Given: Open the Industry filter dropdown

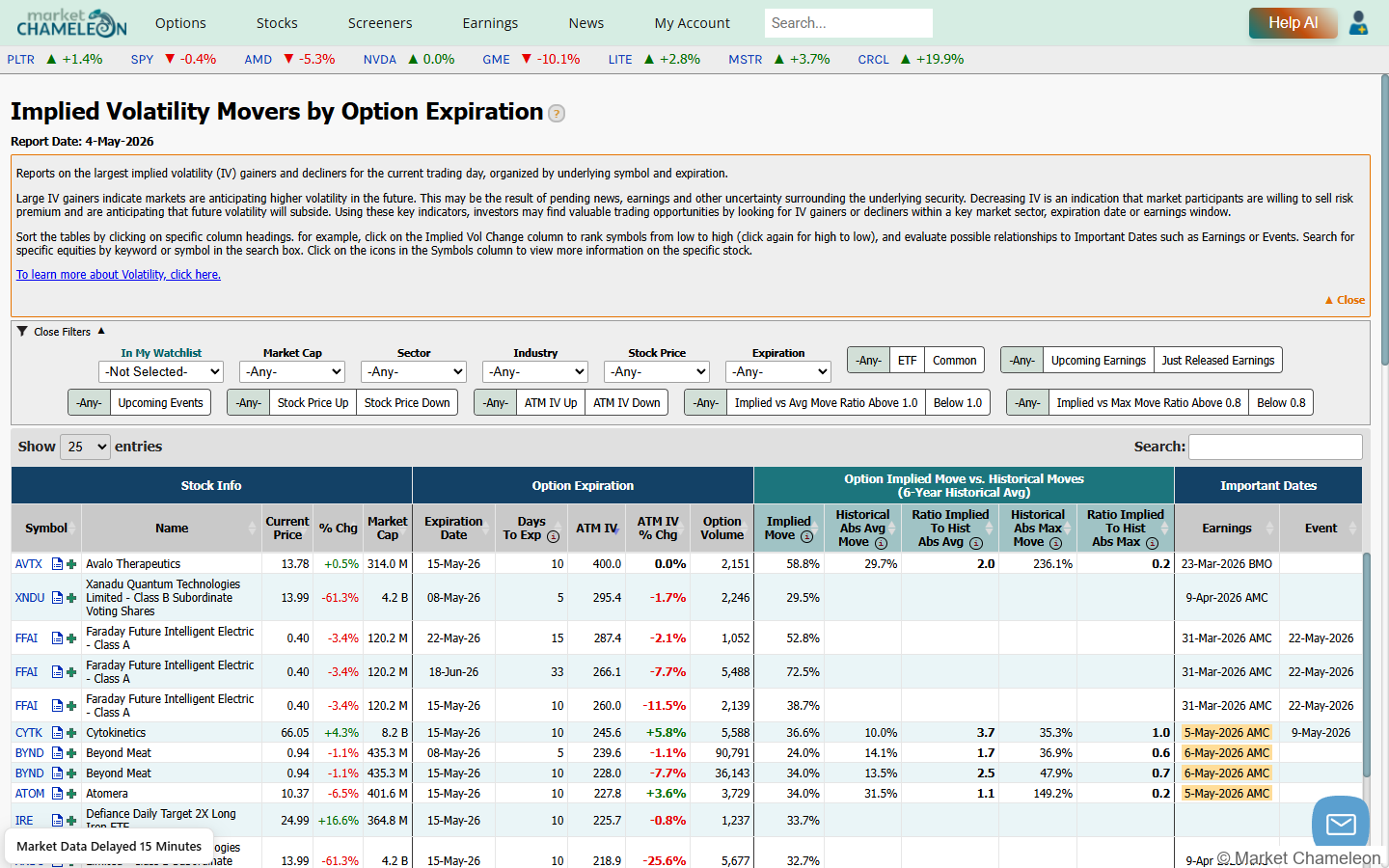Looking at the screenshot, I should (x=535, y=371).
